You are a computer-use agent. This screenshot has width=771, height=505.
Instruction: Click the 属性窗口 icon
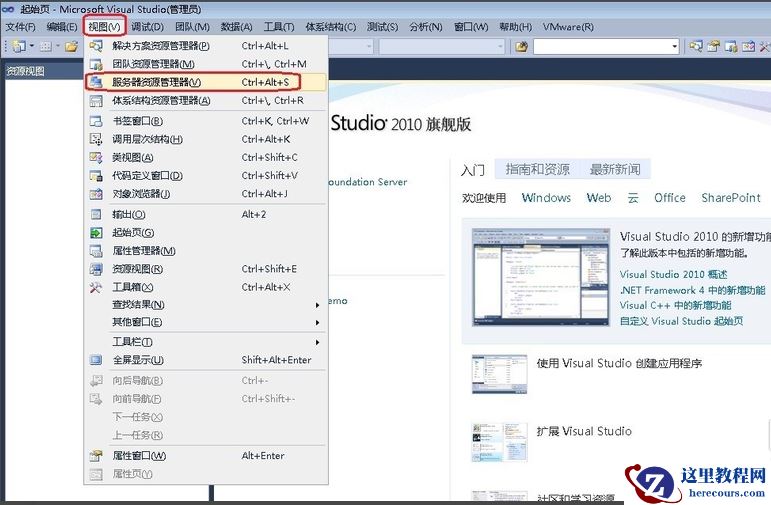click(x=96, y=456)
